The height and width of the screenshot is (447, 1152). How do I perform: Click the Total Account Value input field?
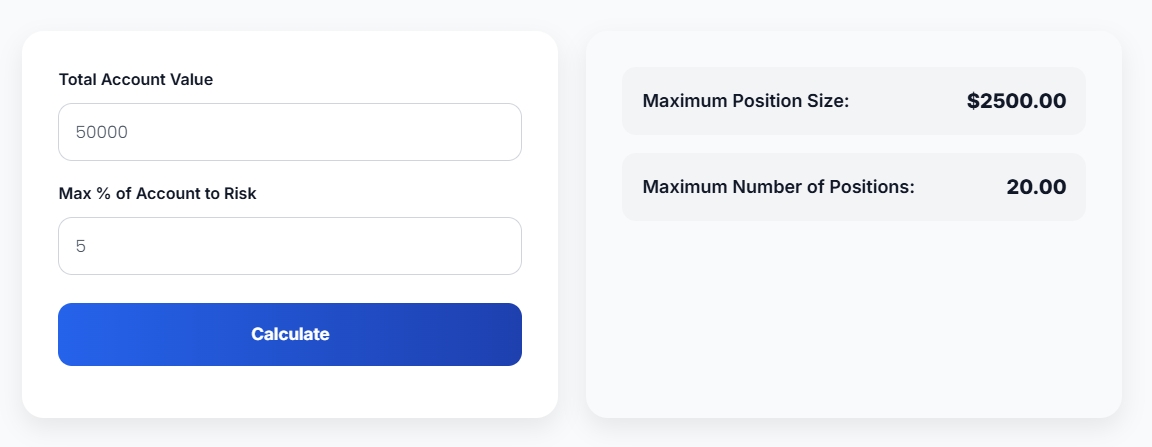point(290,132)
